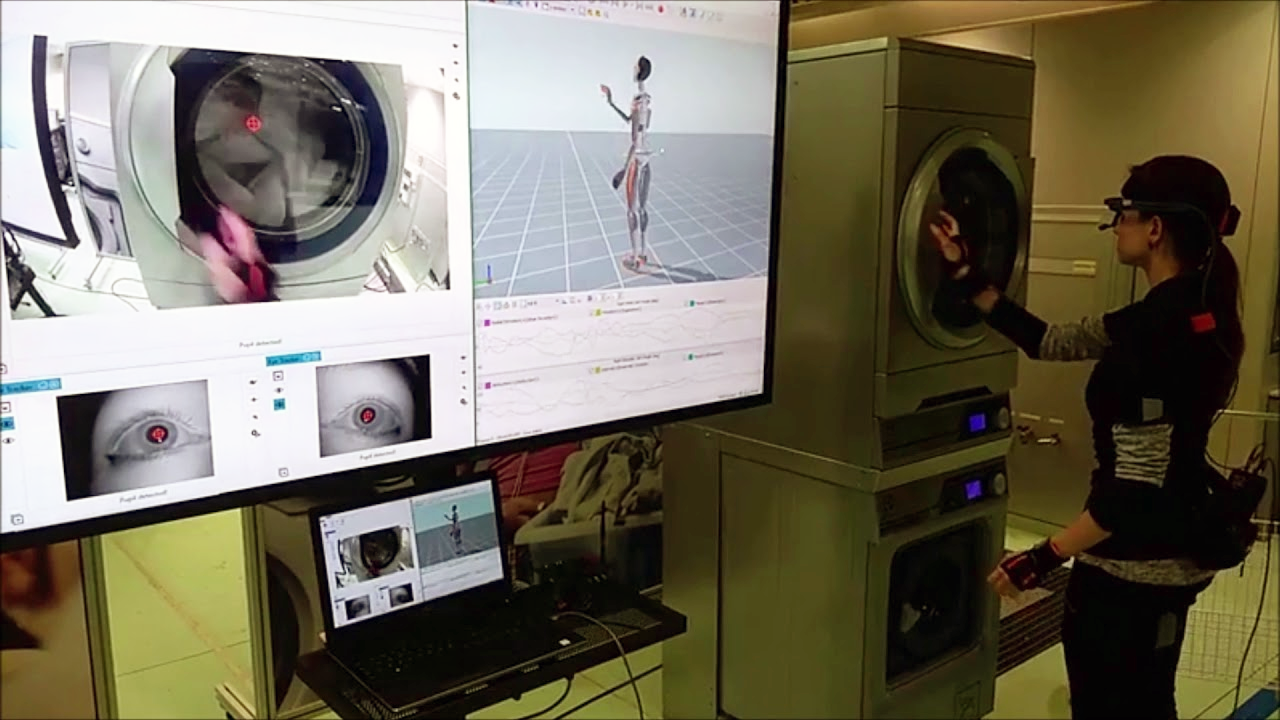
Task: Click 'Pupil detected' status under world view
Action: [x=262, y=342]
